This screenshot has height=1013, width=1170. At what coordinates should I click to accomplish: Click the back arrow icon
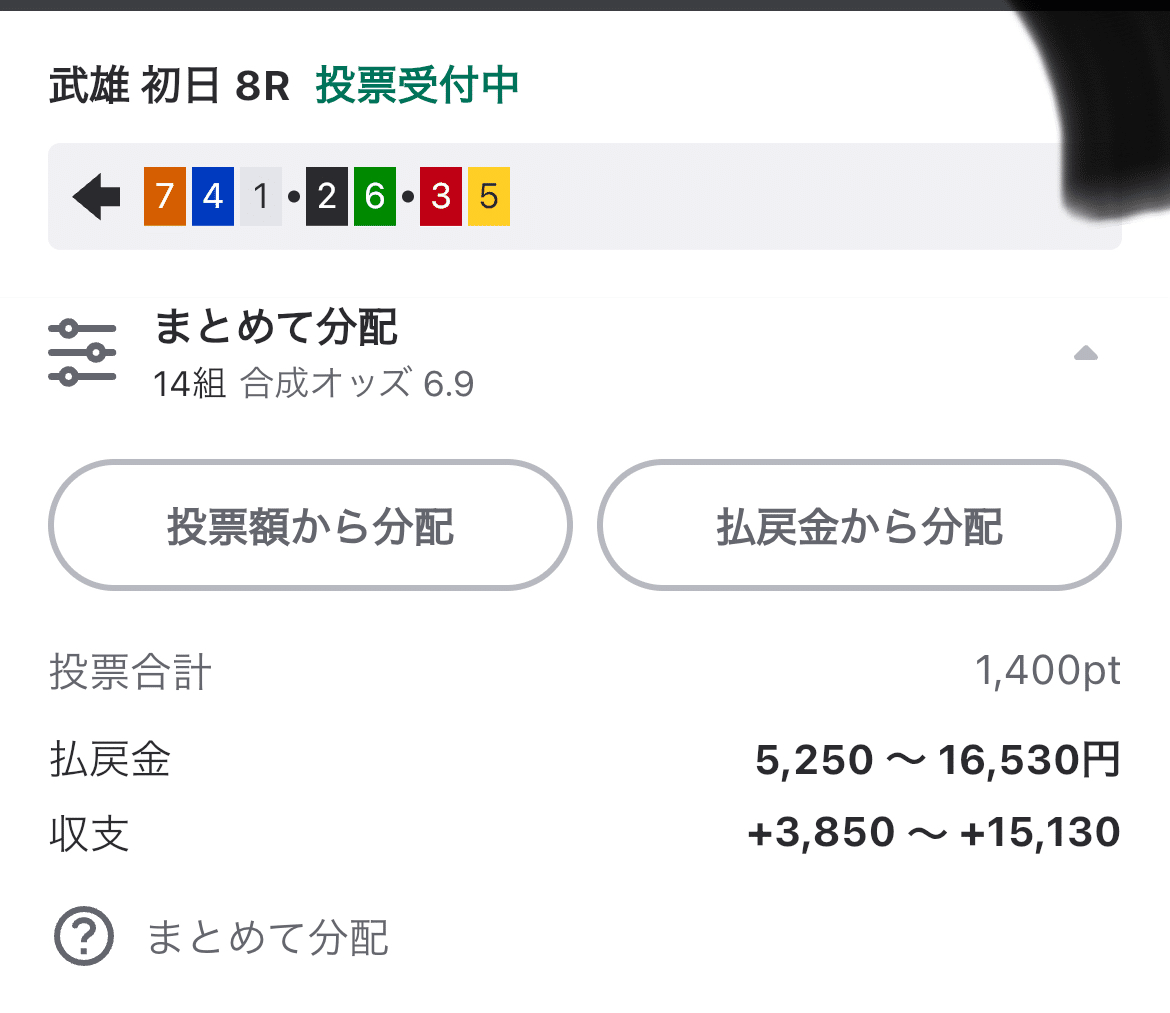coord(95,196)
